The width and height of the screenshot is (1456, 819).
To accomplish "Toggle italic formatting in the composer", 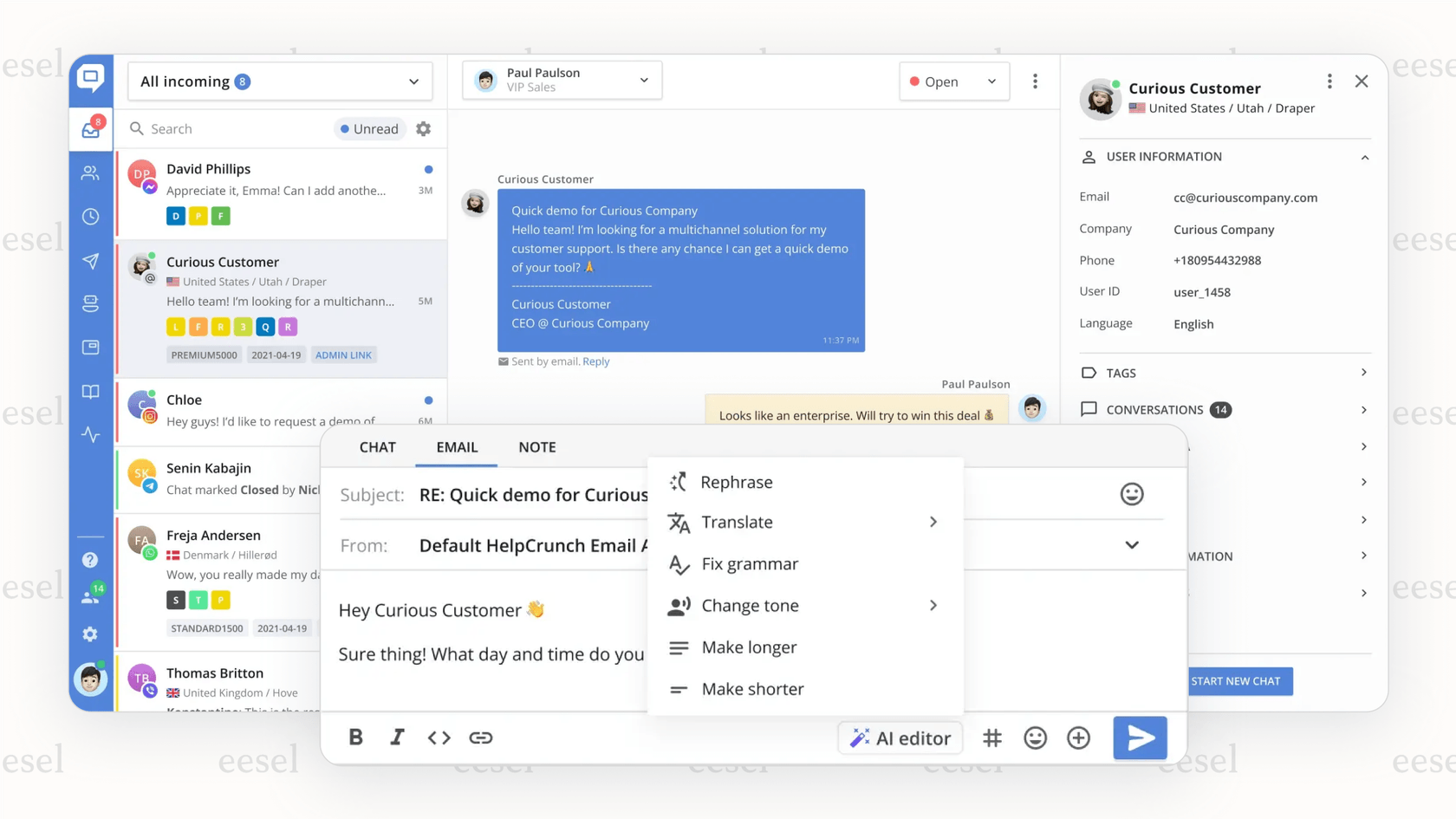I will pyautogui.click(x=397, y=738).
